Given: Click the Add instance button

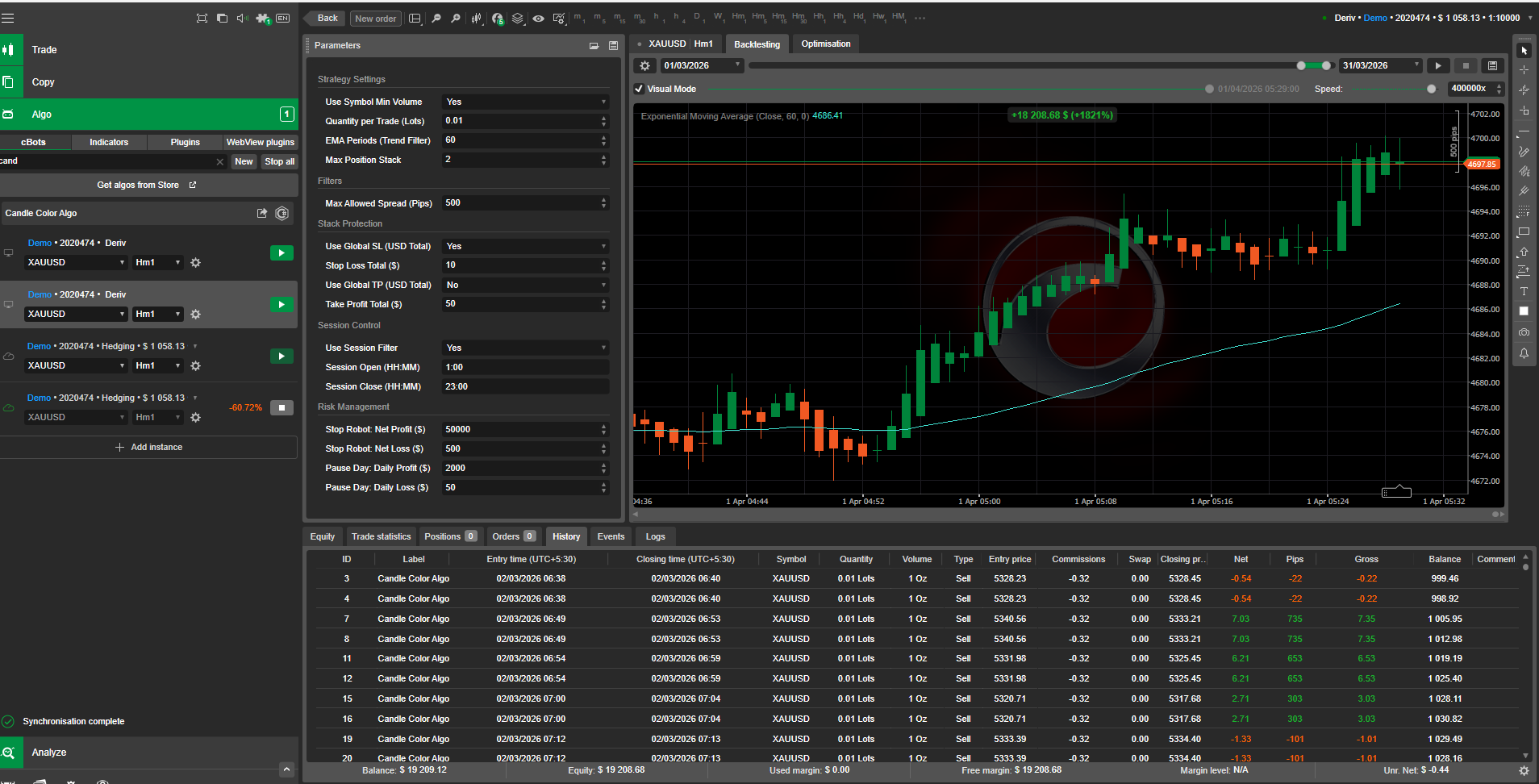Looking at the screenshot, I should point(149,448).
